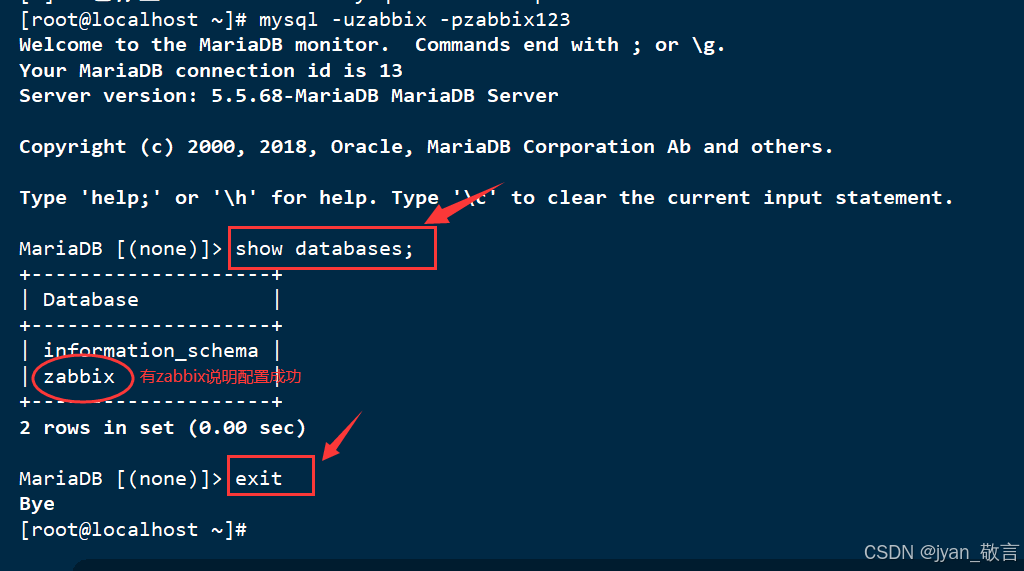The height and width of the screenshot is (571, 1024).
Task: Click the CSDN @jyan watermark
Action: click(941, 552)
